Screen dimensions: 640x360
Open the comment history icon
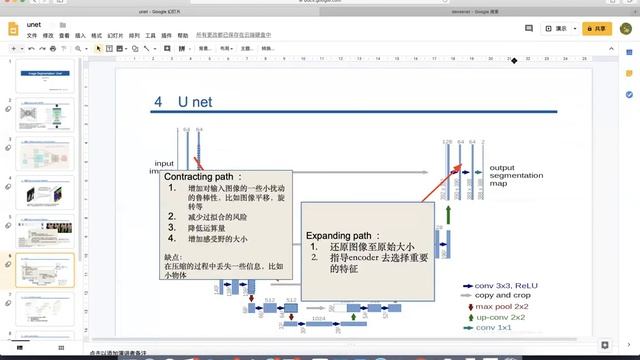[x=529, y=29]
